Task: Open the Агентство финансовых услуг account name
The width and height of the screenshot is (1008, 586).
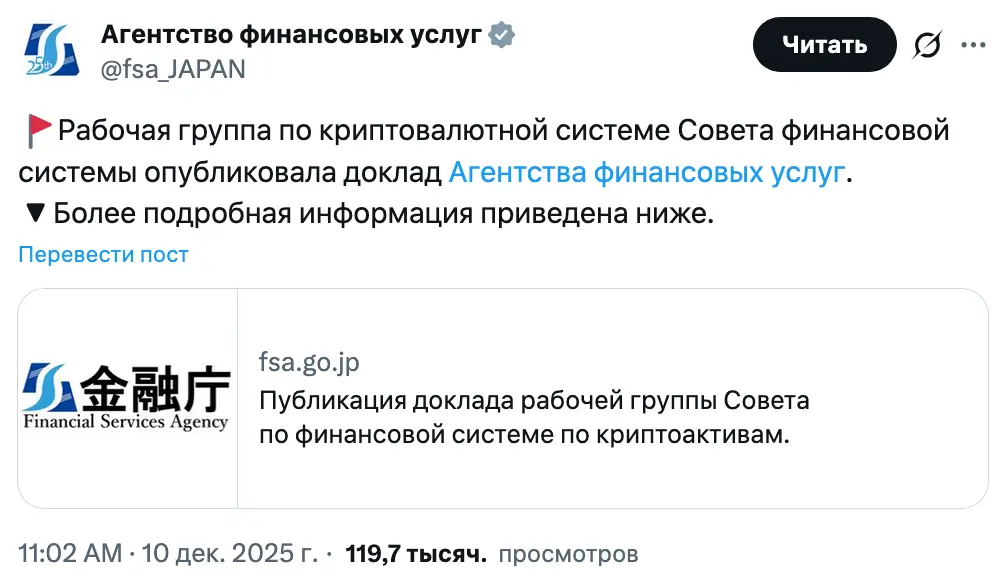Action: 292,37
